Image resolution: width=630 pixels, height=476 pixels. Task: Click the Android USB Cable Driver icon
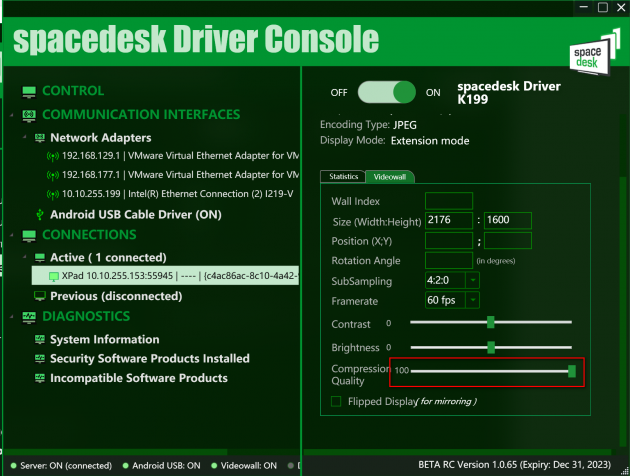point(39,214)
